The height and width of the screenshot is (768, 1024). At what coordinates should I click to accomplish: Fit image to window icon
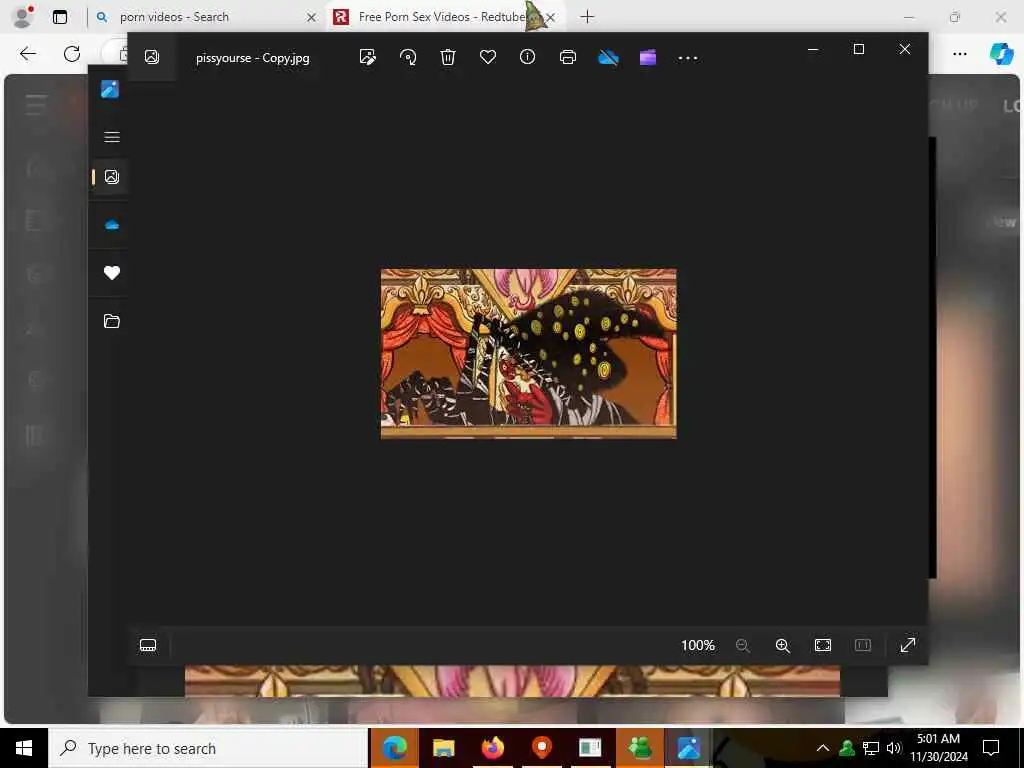coord(823,645)
